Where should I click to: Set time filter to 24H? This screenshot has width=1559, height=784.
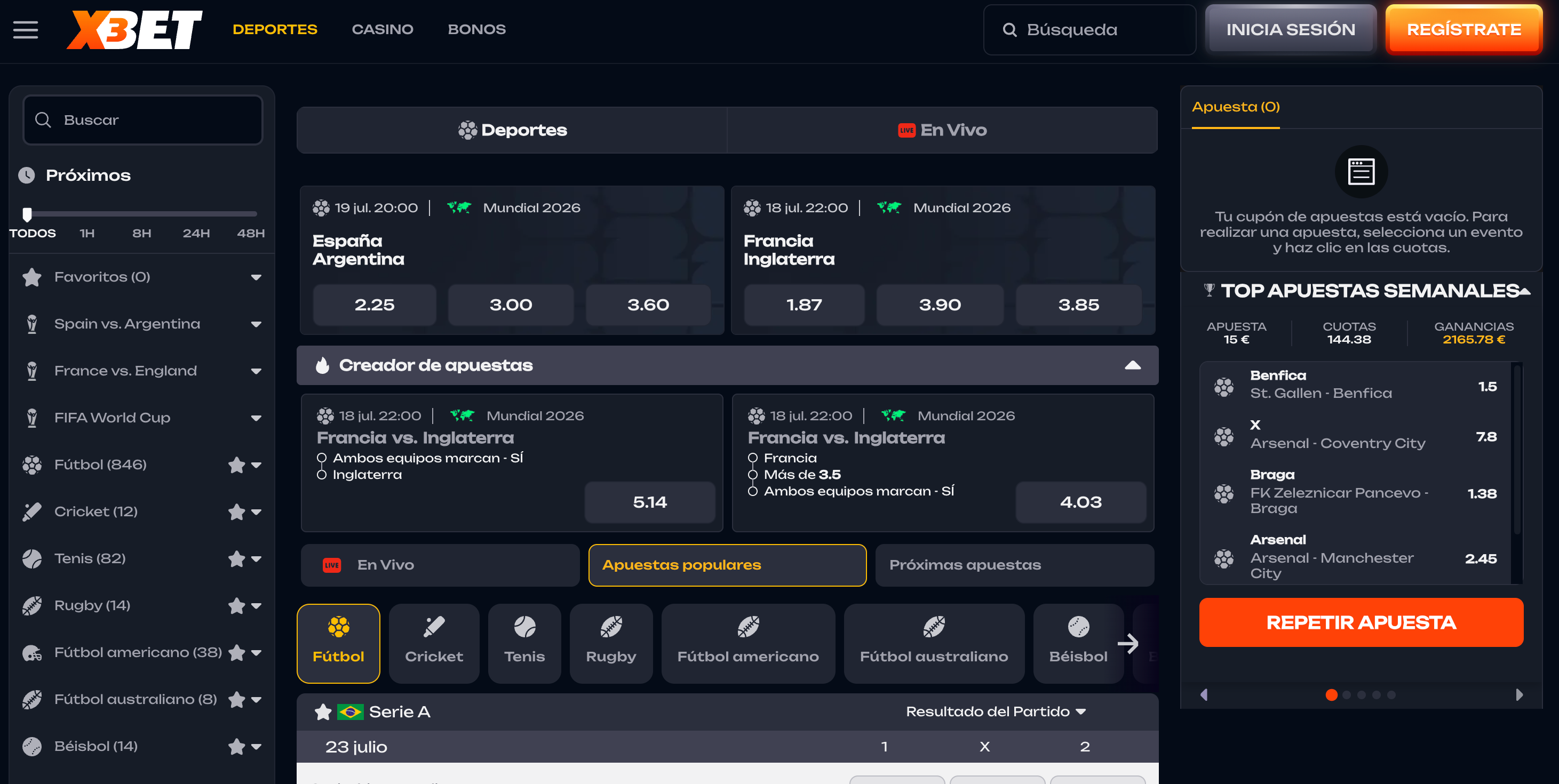(x=196, y=234)
